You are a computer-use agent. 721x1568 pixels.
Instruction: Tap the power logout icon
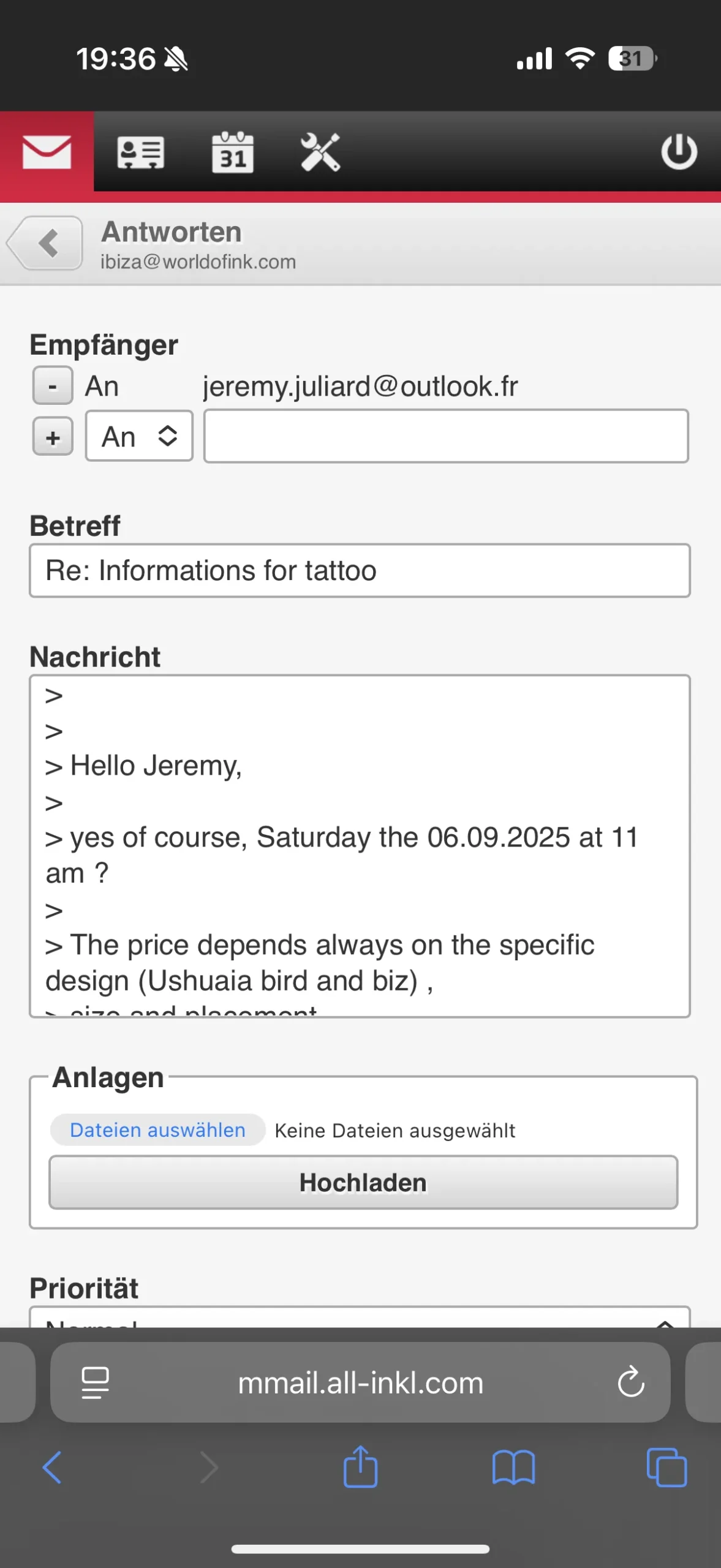[679, 153]
